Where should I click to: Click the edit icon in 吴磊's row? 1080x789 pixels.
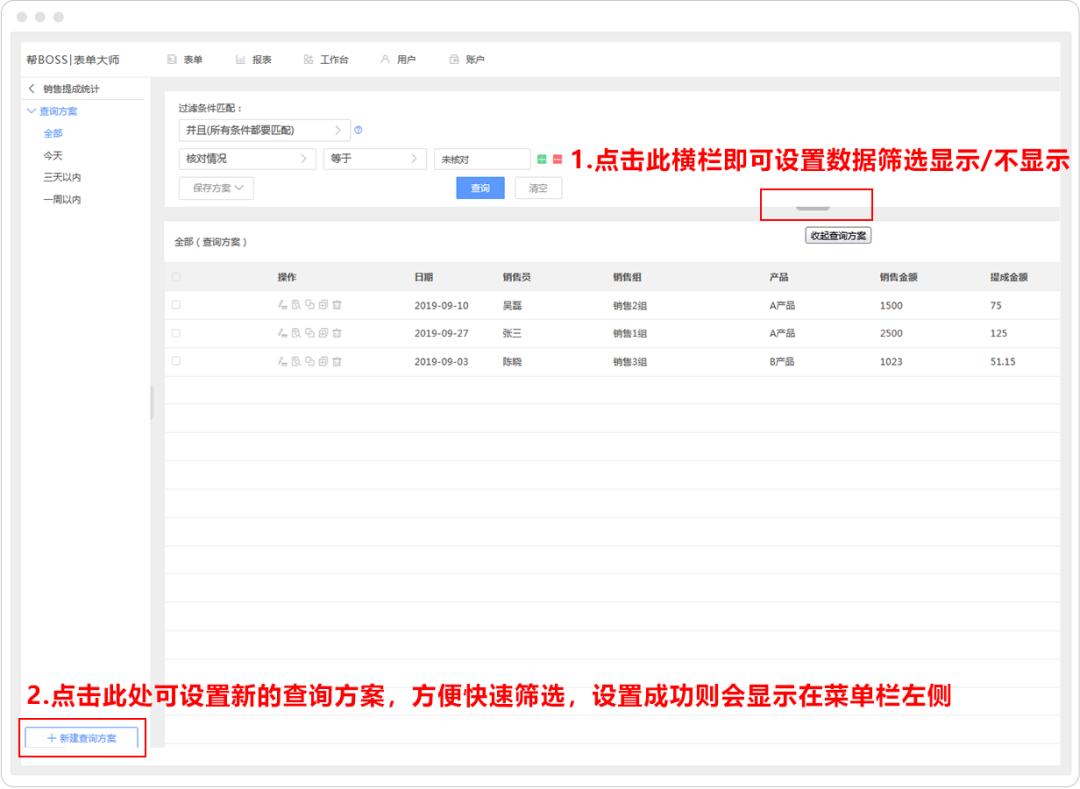click(283, 305)
